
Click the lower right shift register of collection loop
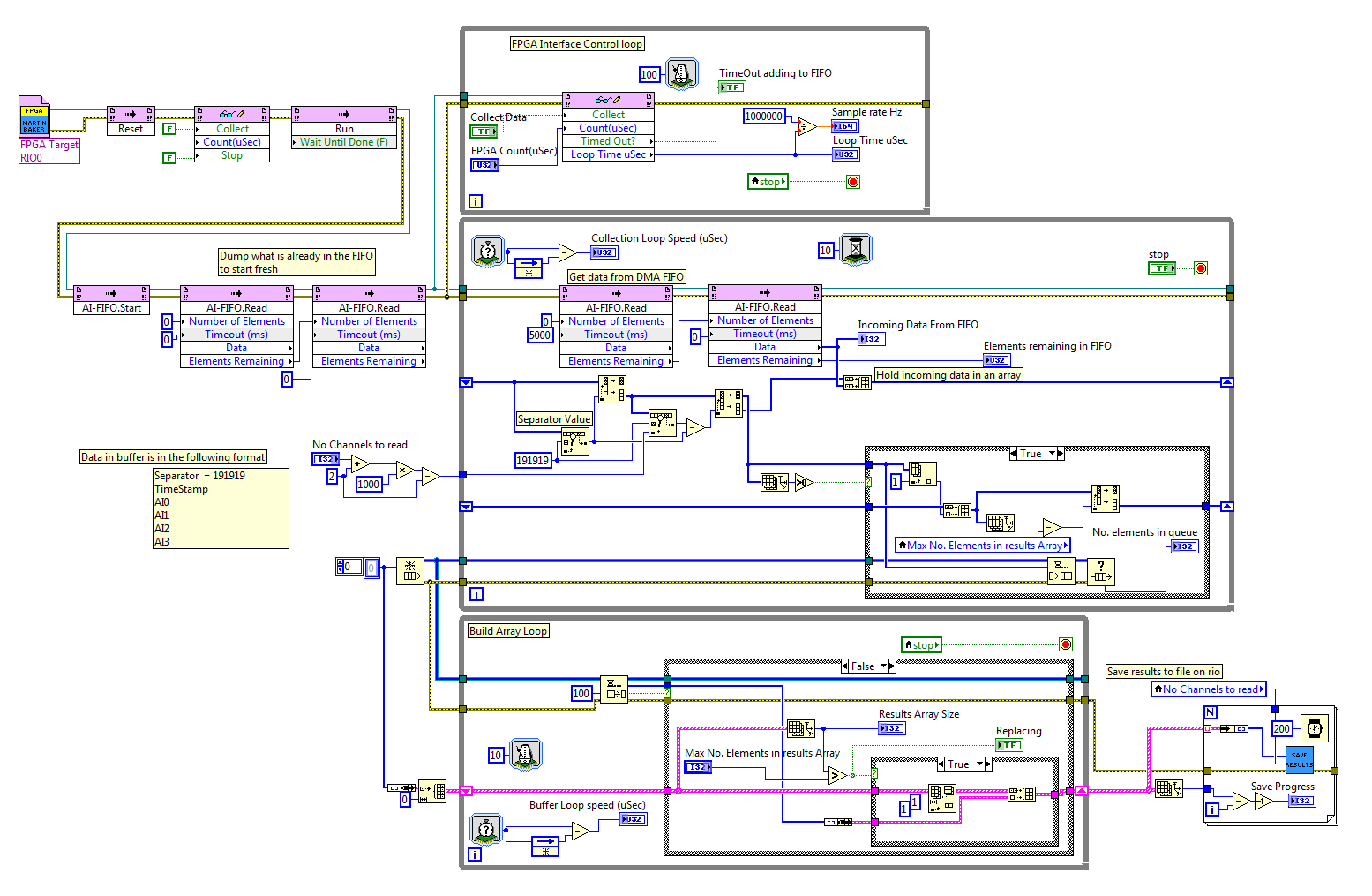[1226, 507]
